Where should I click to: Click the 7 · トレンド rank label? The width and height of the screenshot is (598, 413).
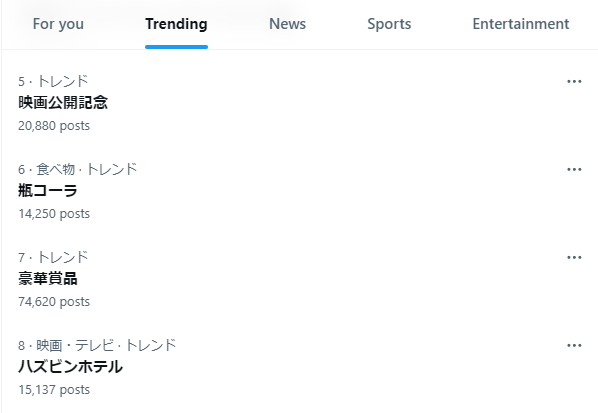(x=53, y=257)
